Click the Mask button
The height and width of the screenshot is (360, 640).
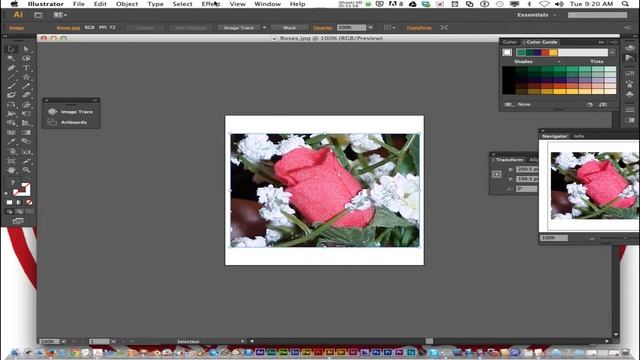[289, 28]
